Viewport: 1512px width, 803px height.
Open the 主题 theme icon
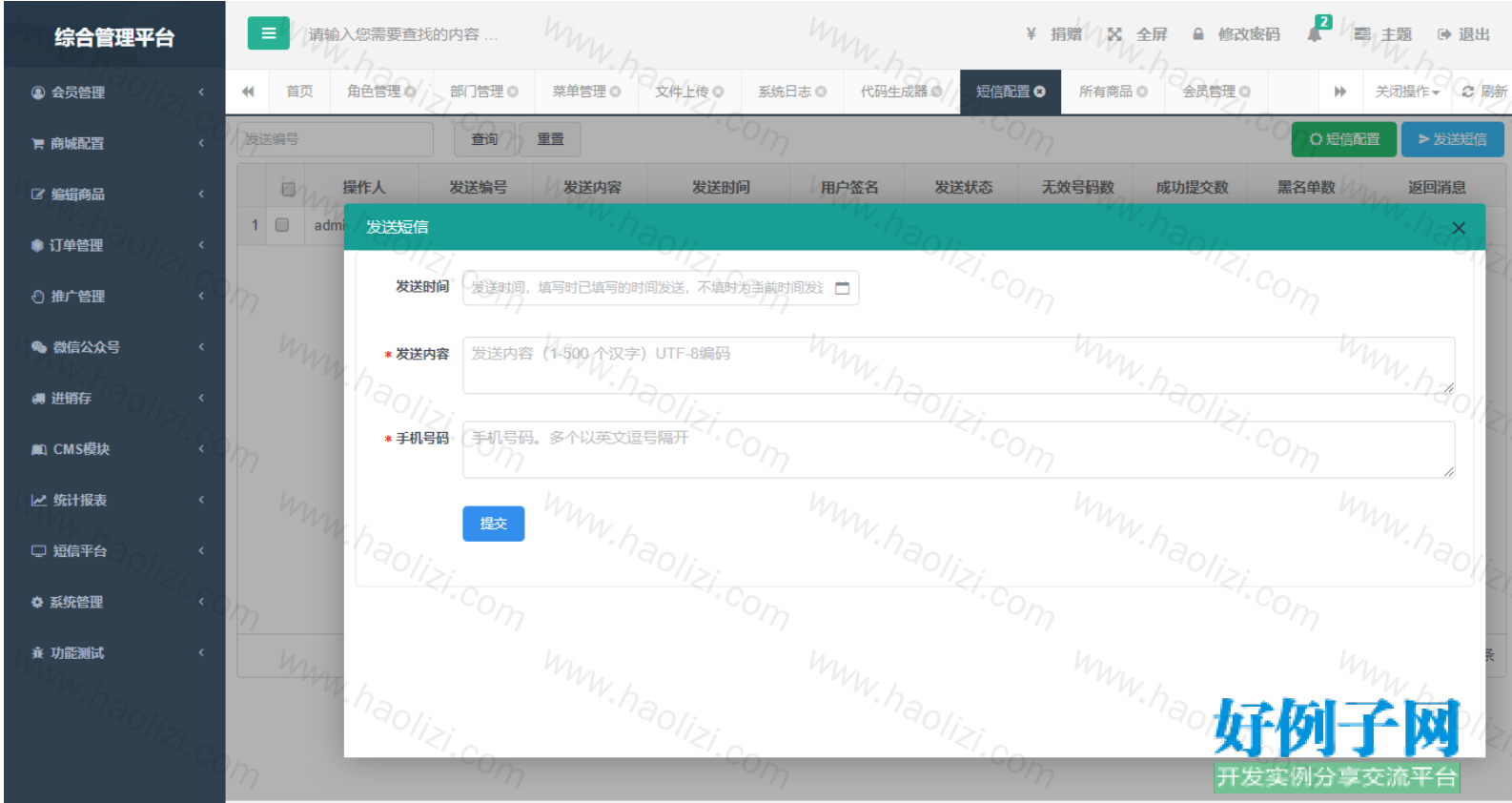point(1362,34)
